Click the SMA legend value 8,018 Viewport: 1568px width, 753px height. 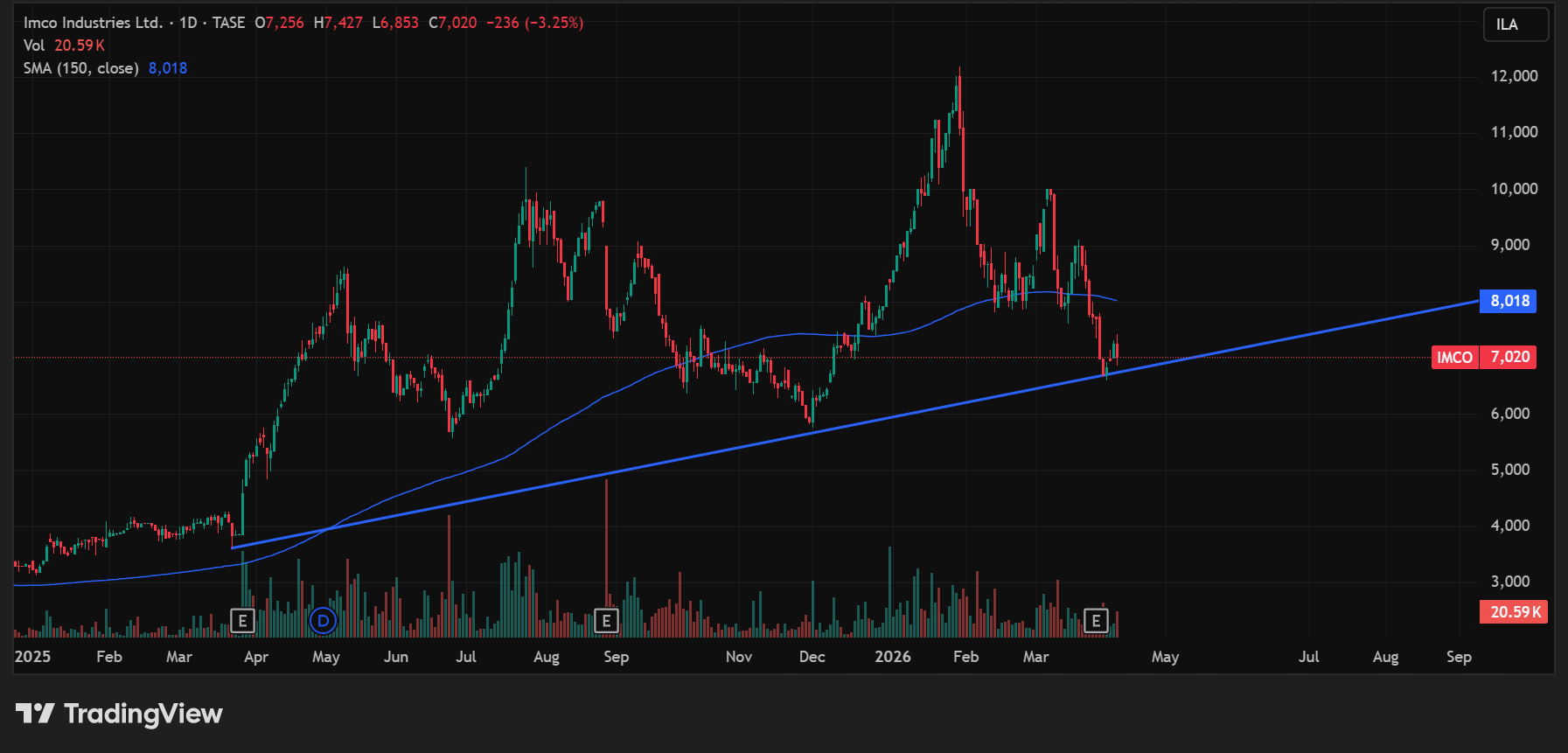pos(168,68)
